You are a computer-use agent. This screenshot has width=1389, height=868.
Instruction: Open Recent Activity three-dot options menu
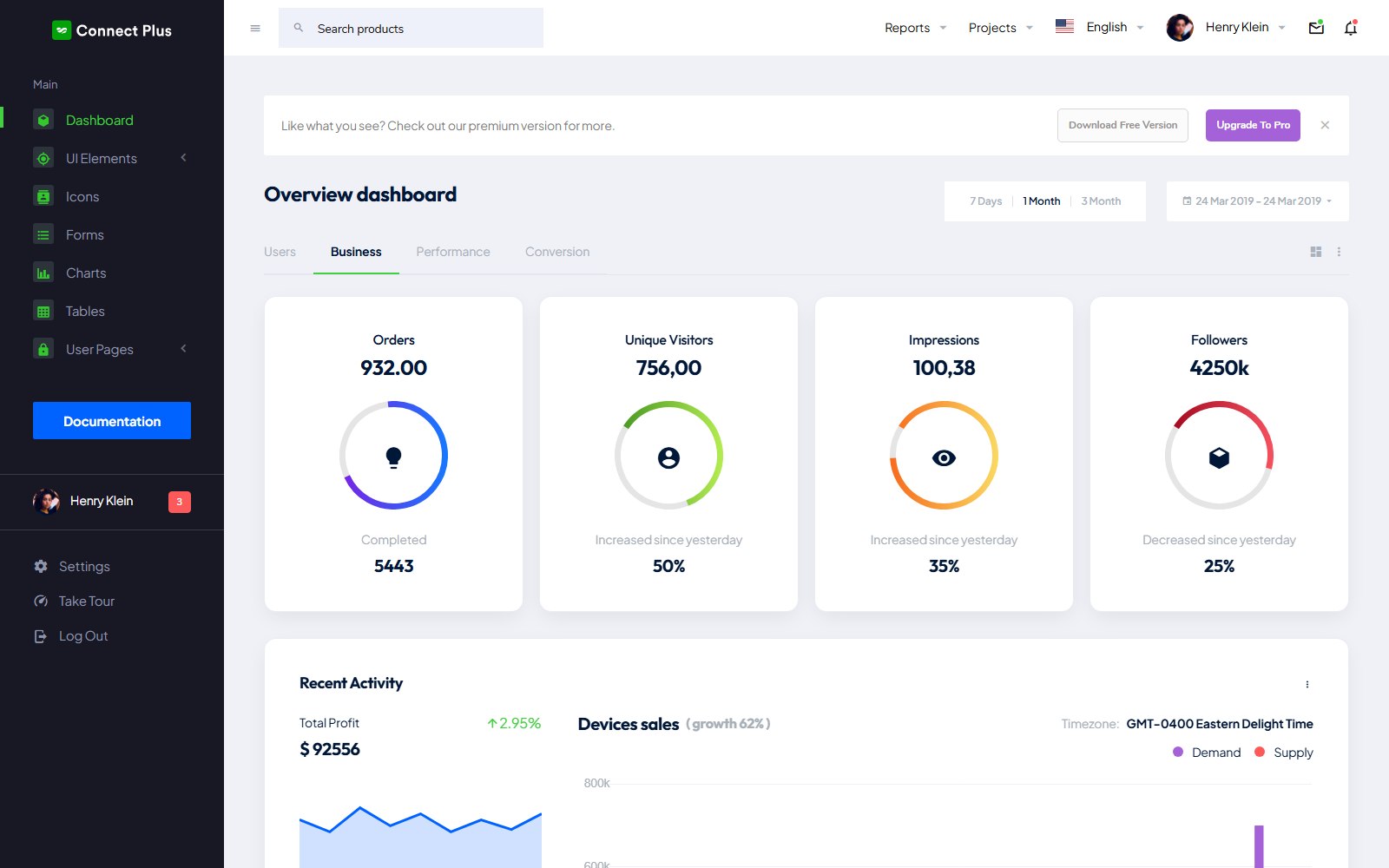point(1307,684)
